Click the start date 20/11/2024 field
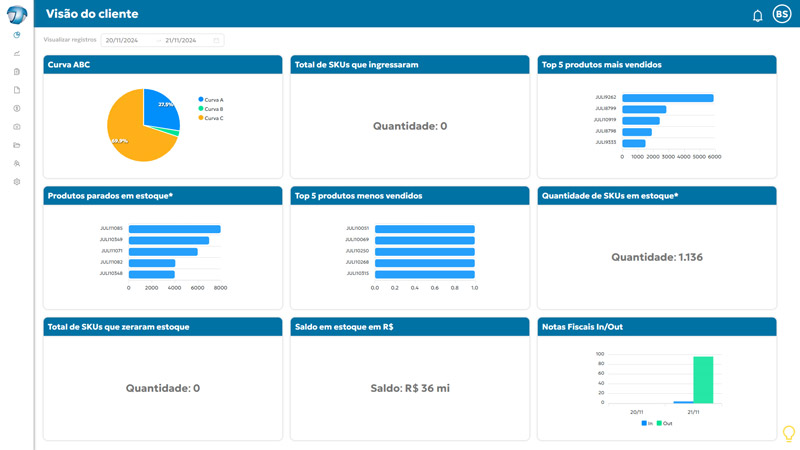 [x=127, y=40]
